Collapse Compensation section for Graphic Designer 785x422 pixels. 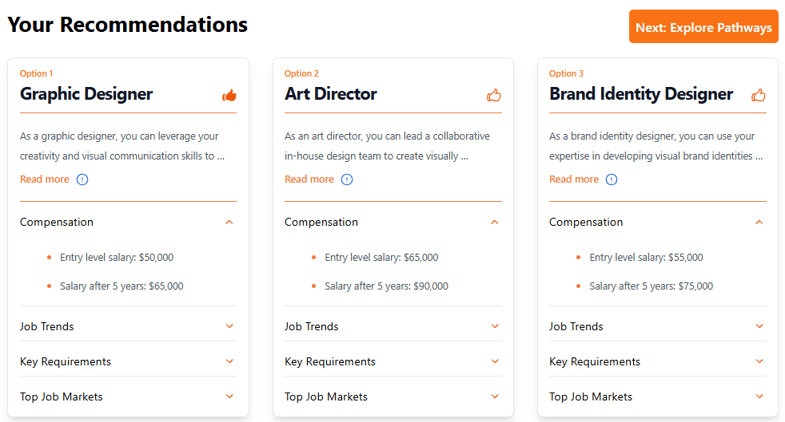pyautogui.click(x=229, y=222)
